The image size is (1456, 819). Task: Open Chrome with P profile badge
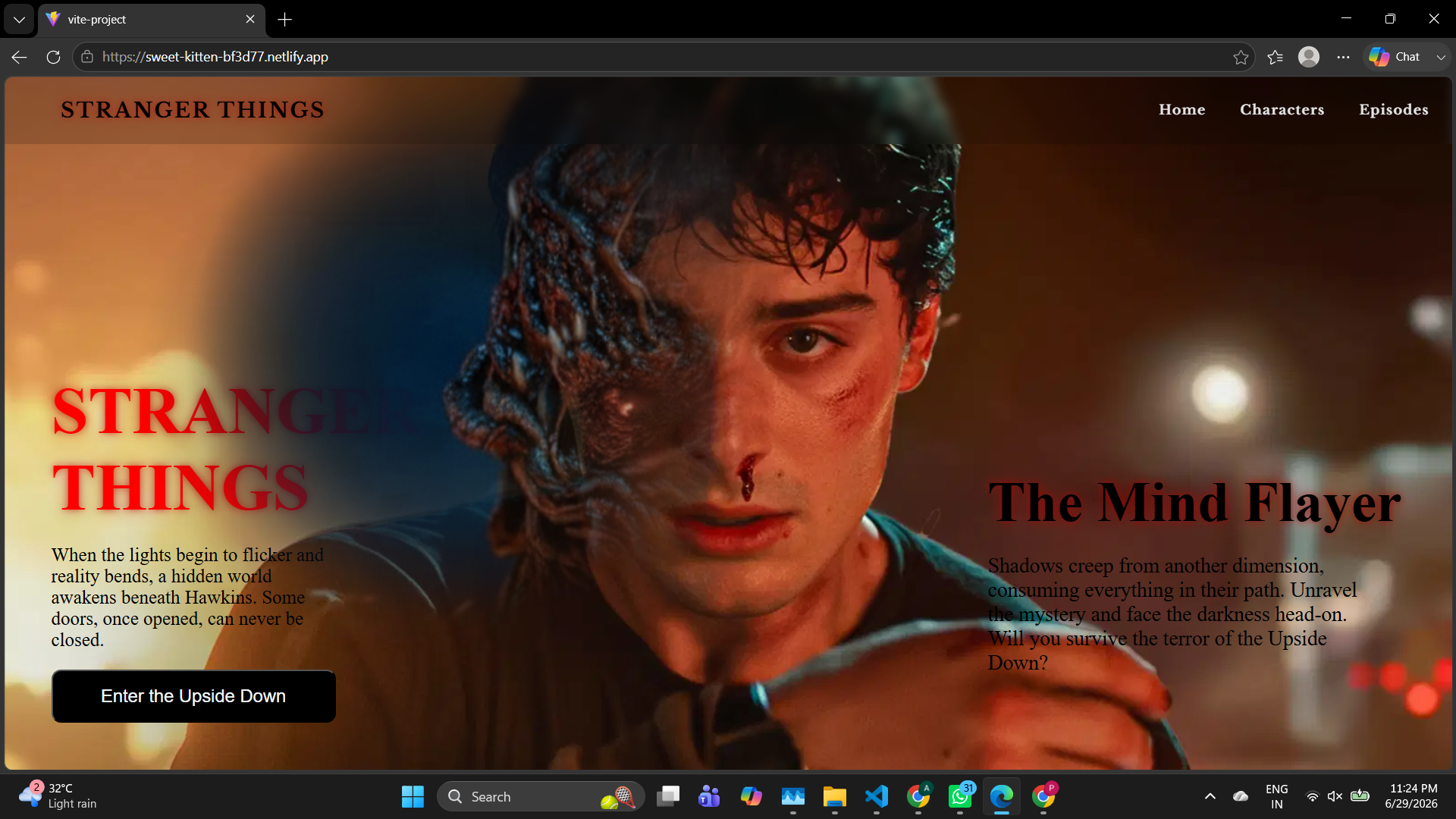pyautogui.click(x=1043, y=796)
